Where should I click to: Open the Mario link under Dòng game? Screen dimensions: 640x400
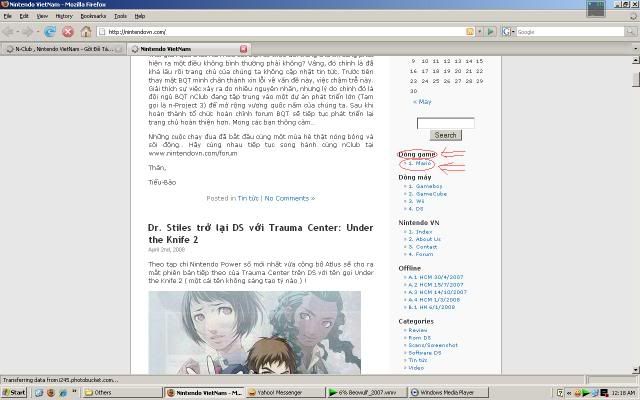[420, 163]
